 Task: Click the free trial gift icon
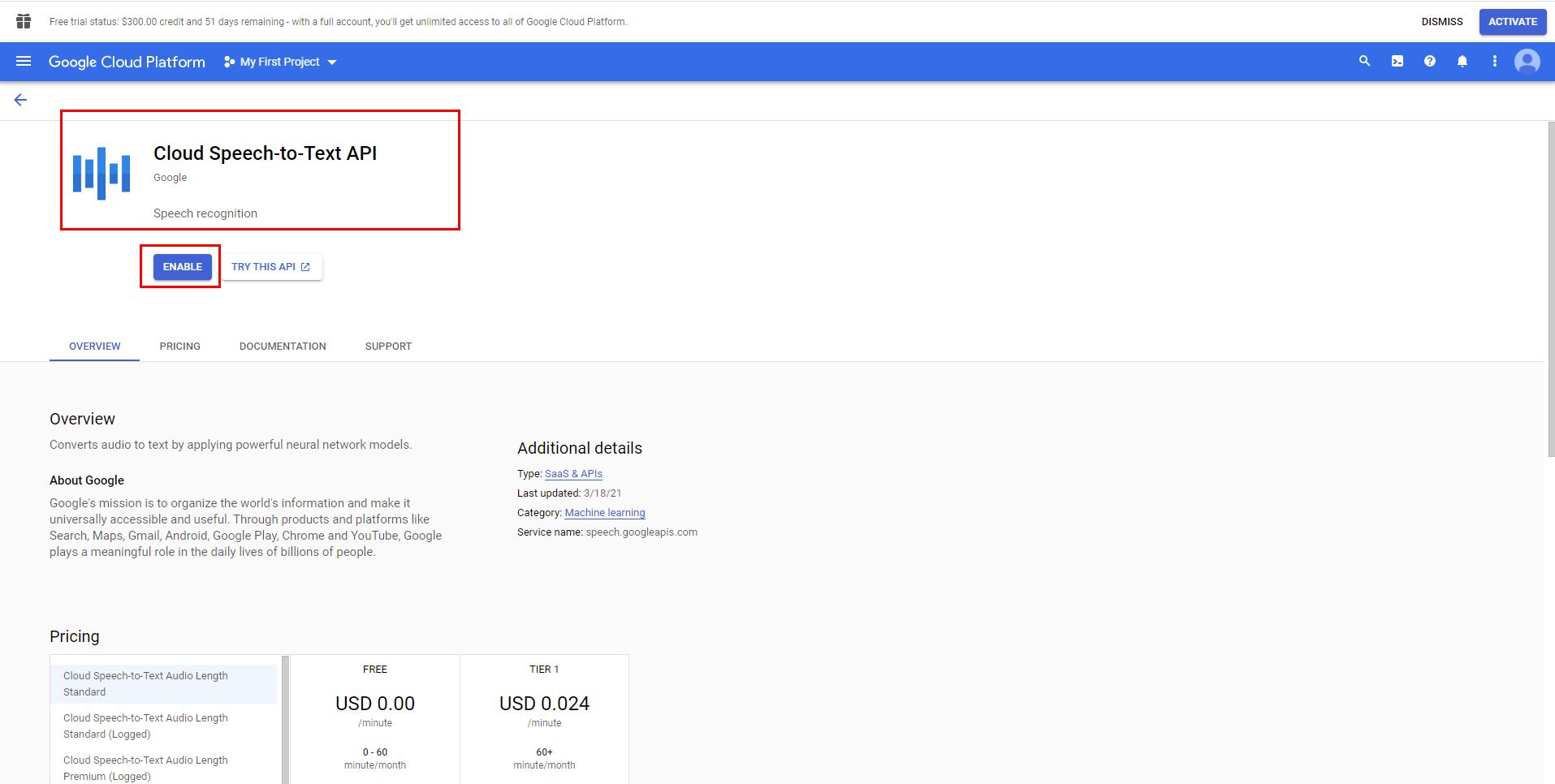coord(24,21)
